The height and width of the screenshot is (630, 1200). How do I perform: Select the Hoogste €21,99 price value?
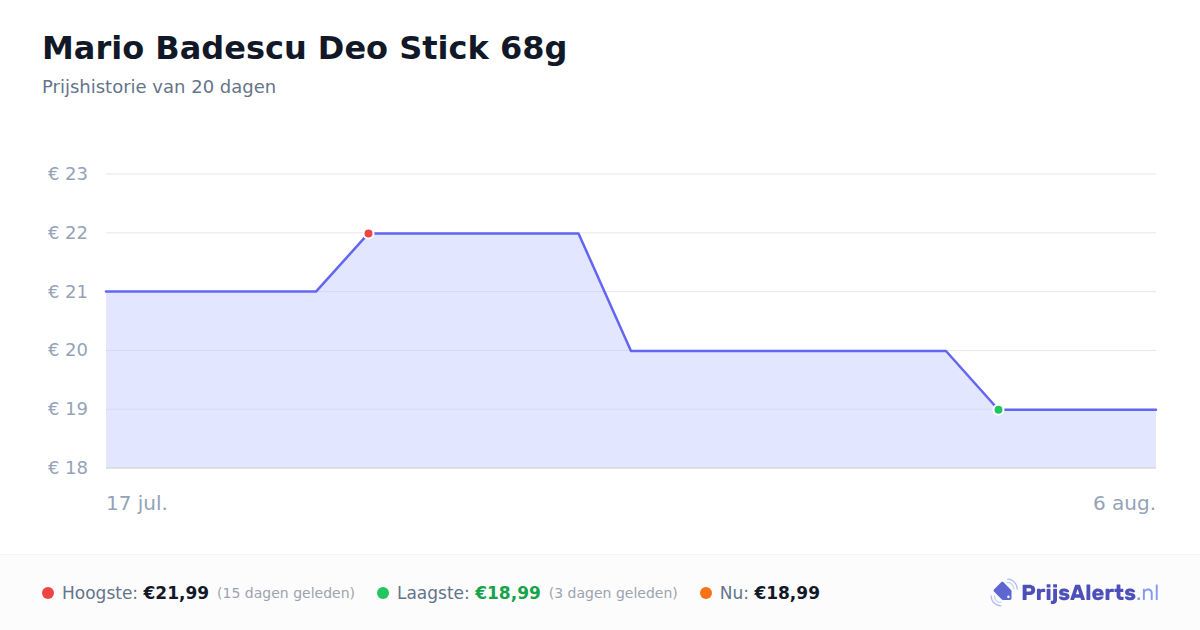pos(176,593)
